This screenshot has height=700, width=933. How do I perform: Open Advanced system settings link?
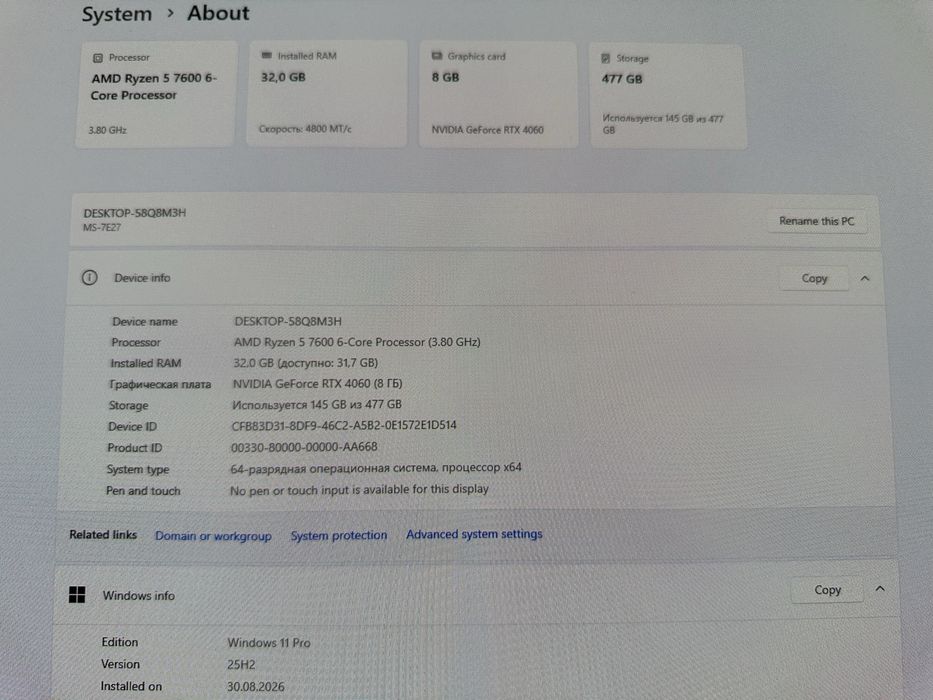[x=474, y=534]
